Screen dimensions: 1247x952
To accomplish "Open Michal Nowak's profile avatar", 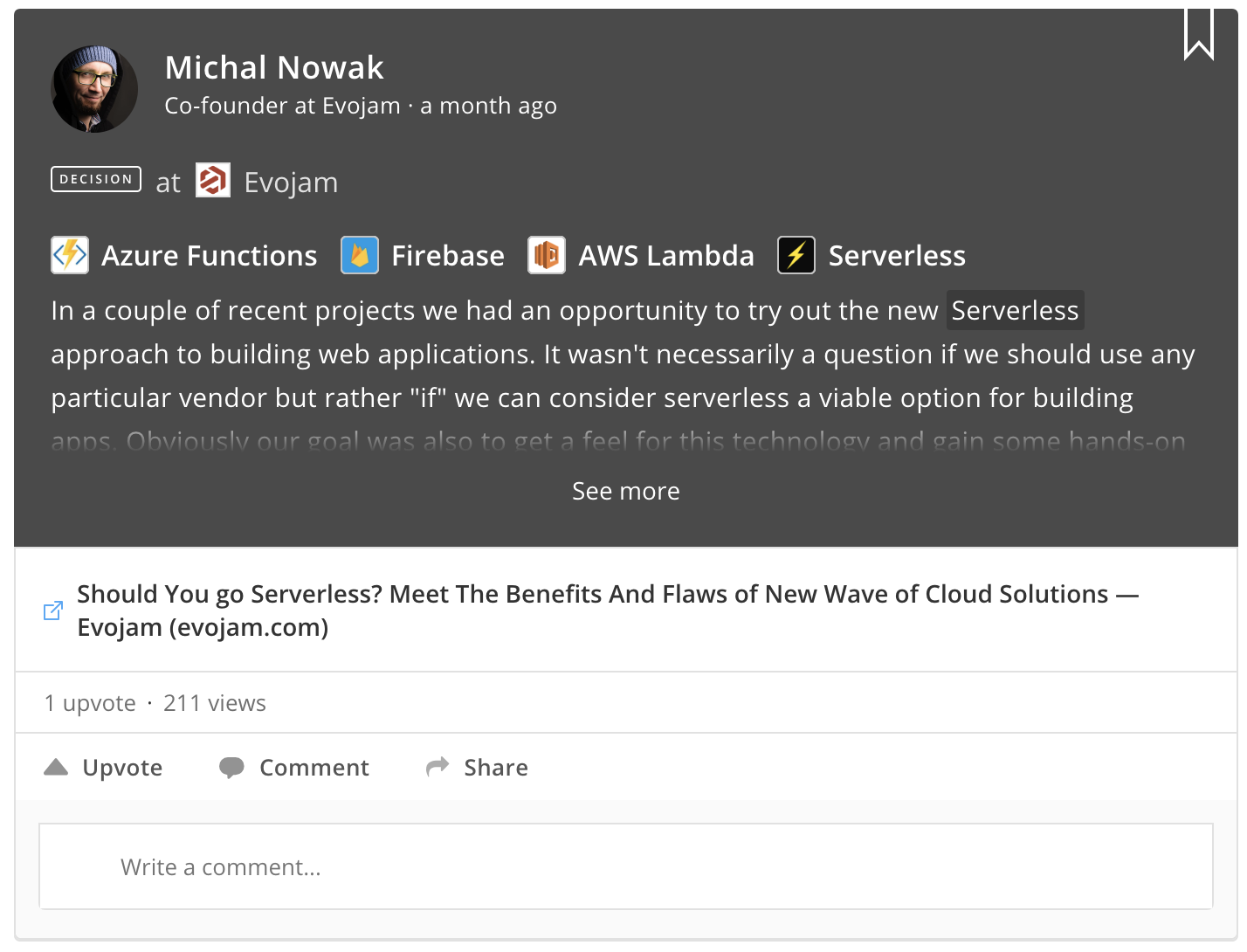I will click(94, 89).
